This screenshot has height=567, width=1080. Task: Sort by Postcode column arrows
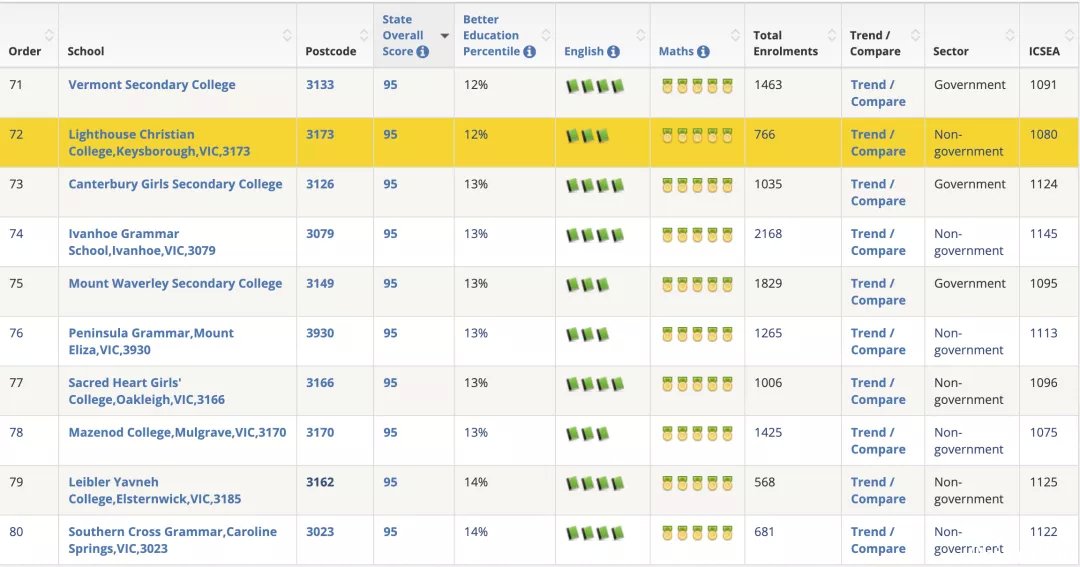pyautogui.click(x=364, y=35)
